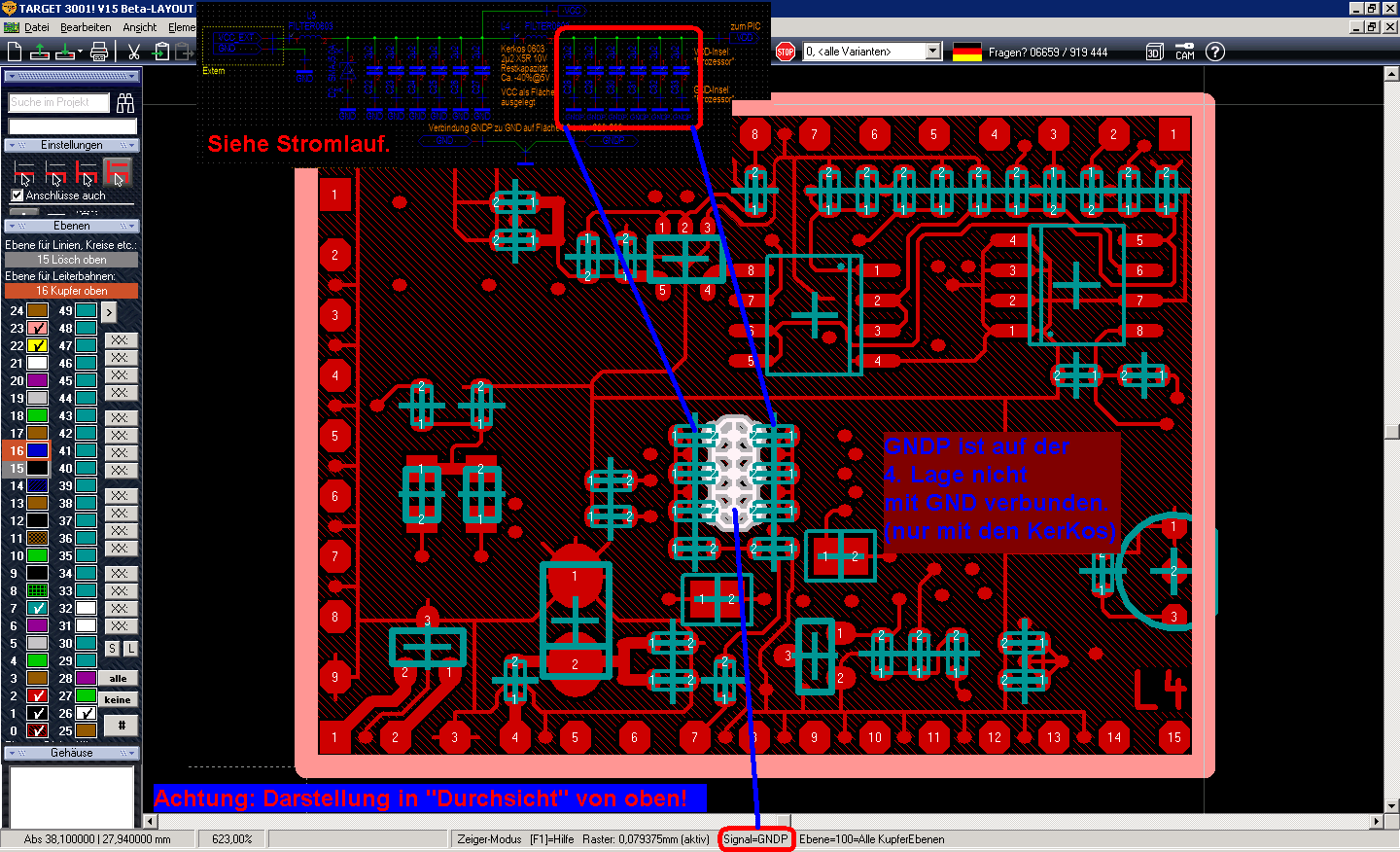
Task: Click the CAM output icon
Action: (1184, 52)
